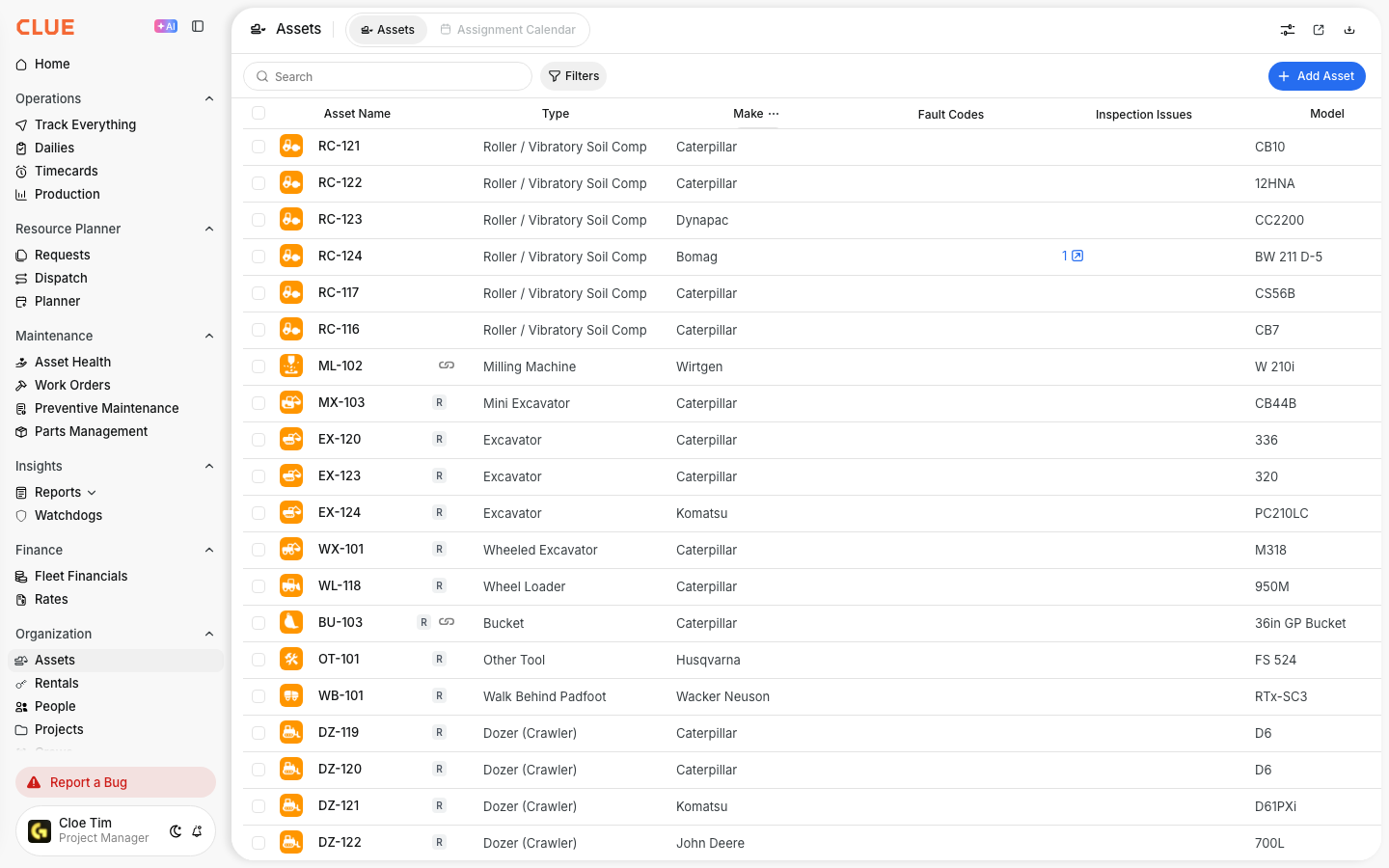Select the Assets tab
The width and height of the screenshot is (1389, 868).
coord(388,30)
